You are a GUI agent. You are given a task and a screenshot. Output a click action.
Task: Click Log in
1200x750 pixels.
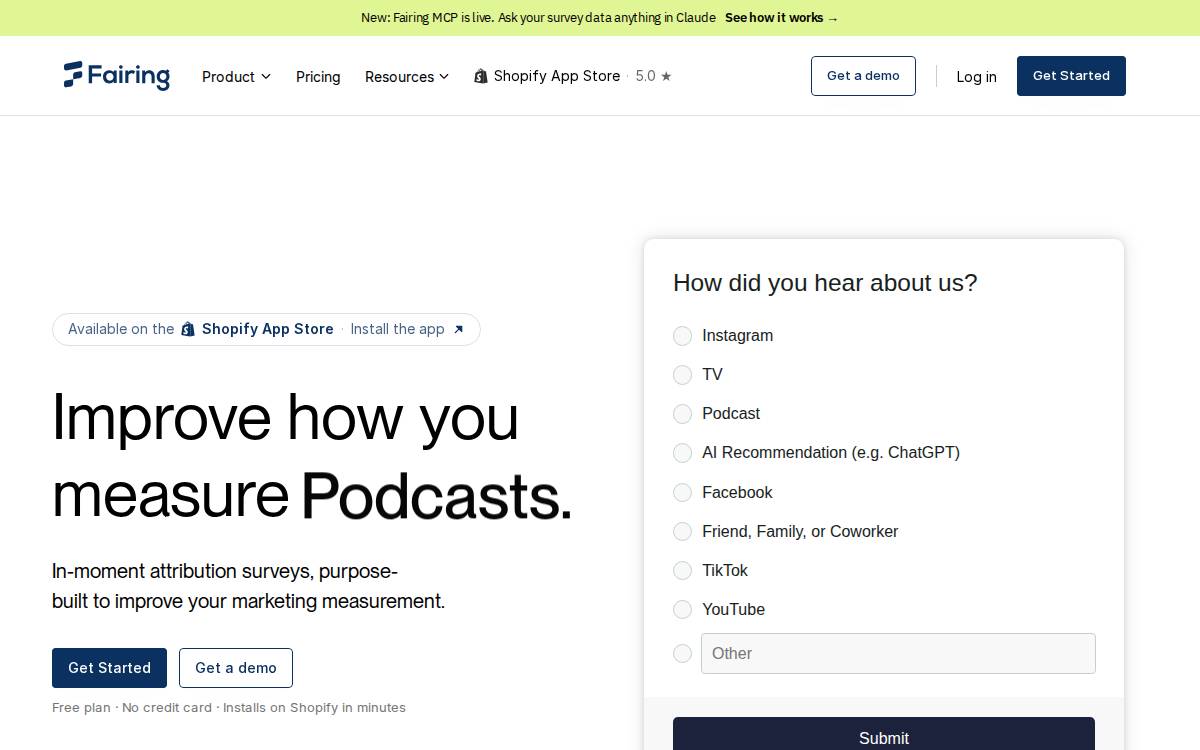976,77
